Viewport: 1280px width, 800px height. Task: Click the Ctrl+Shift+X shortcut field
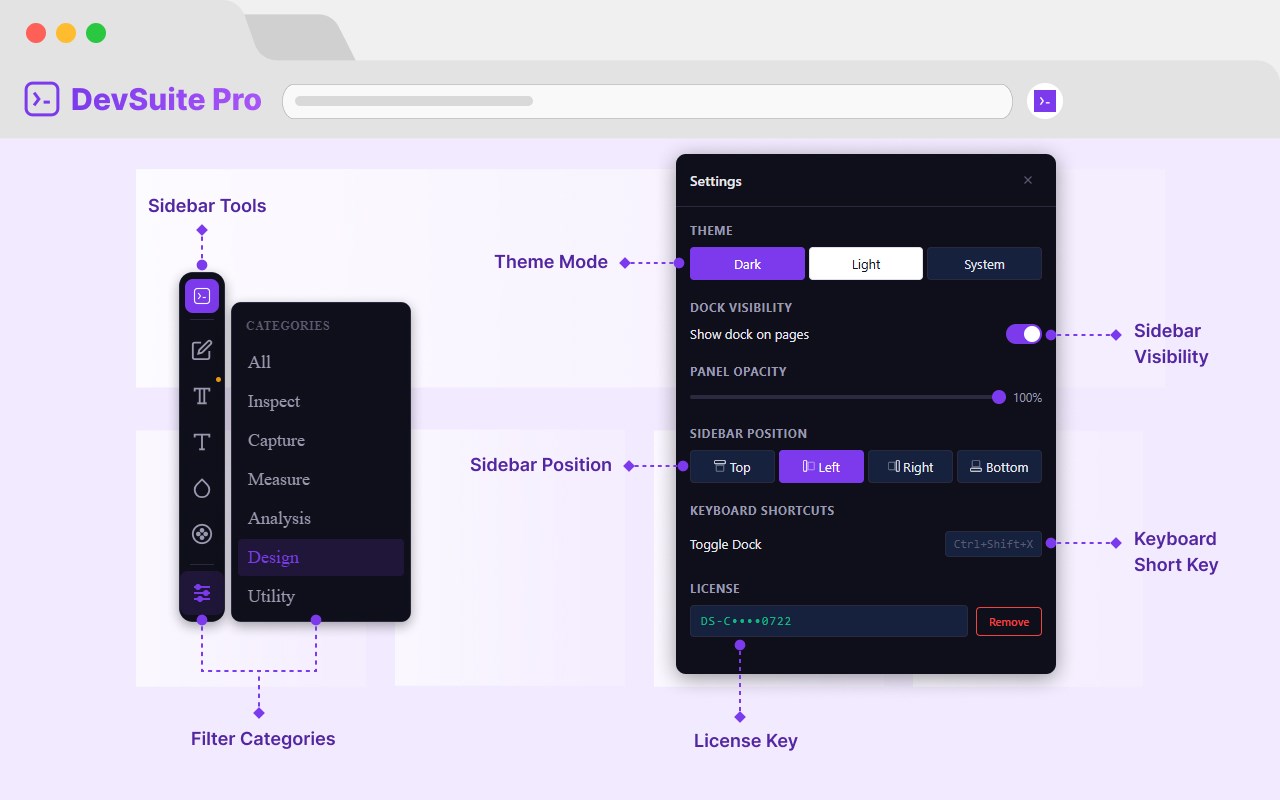coord(993,544)
